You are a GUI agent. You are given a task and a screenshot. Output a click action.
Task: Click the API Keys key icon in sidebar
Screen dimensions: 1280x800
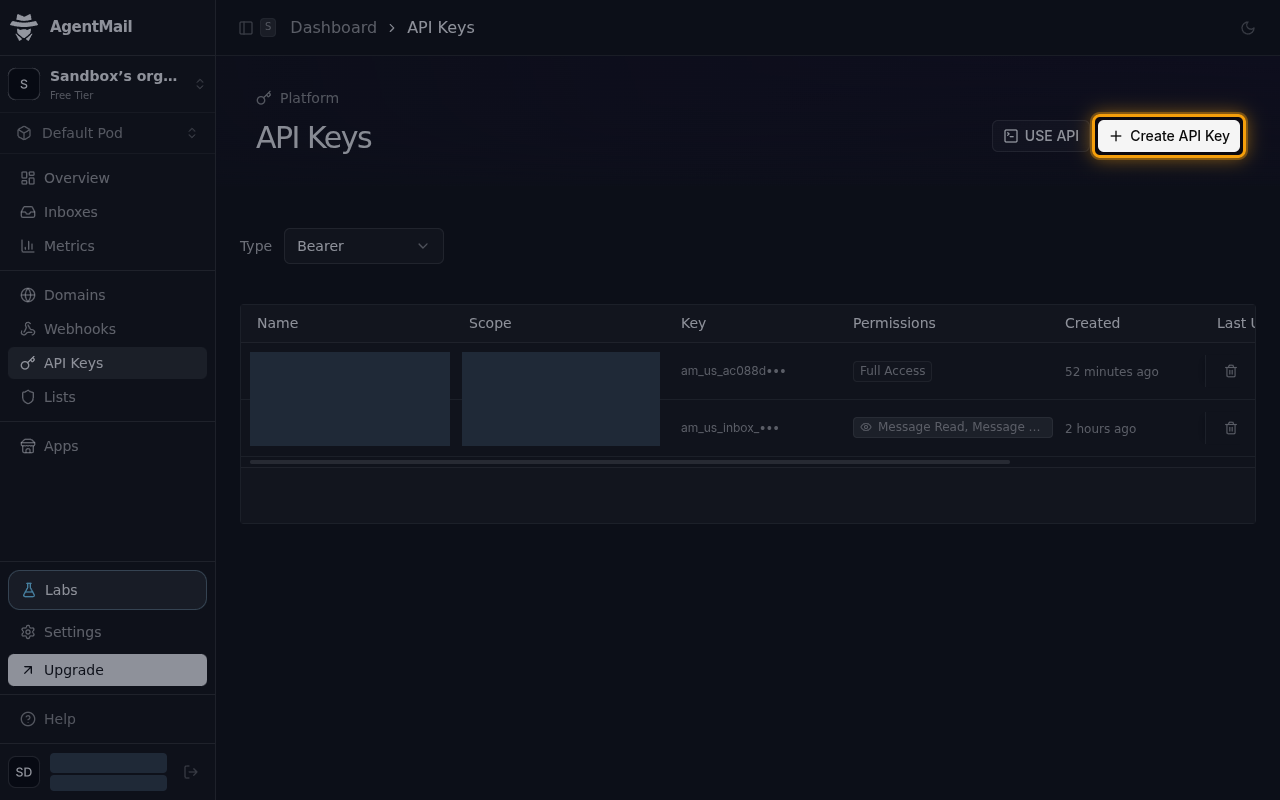coord(28,363)
